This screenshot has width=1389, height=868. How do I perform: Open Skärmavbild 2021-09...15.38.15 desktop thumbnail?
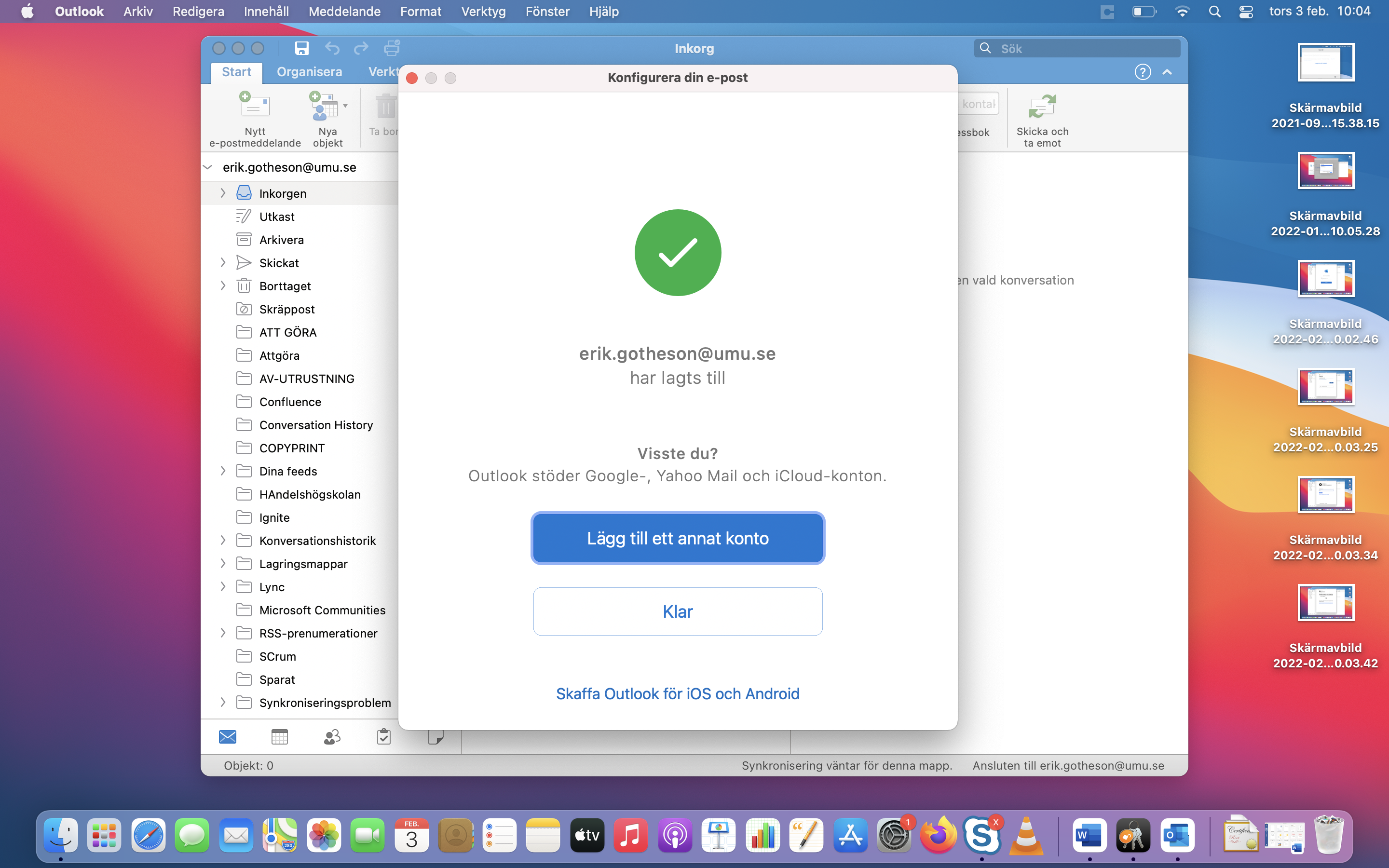pos(1326,63)
